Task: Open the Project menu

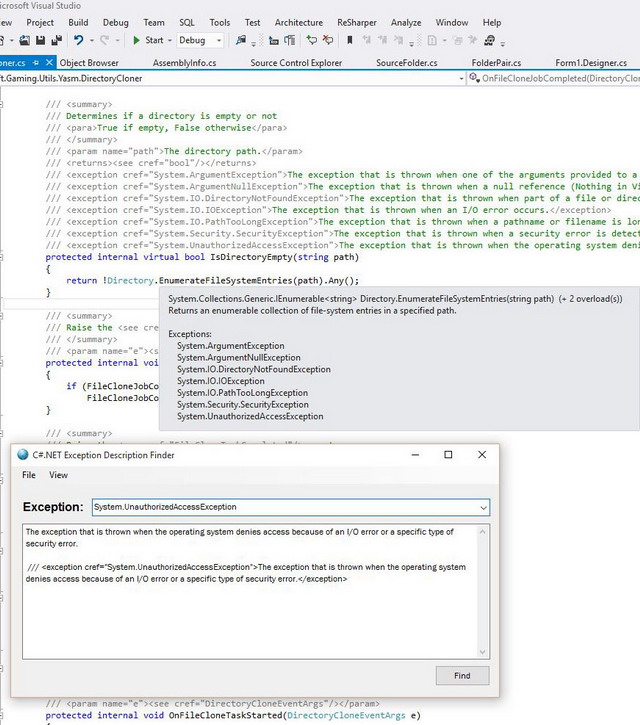Action: [40, 22]
